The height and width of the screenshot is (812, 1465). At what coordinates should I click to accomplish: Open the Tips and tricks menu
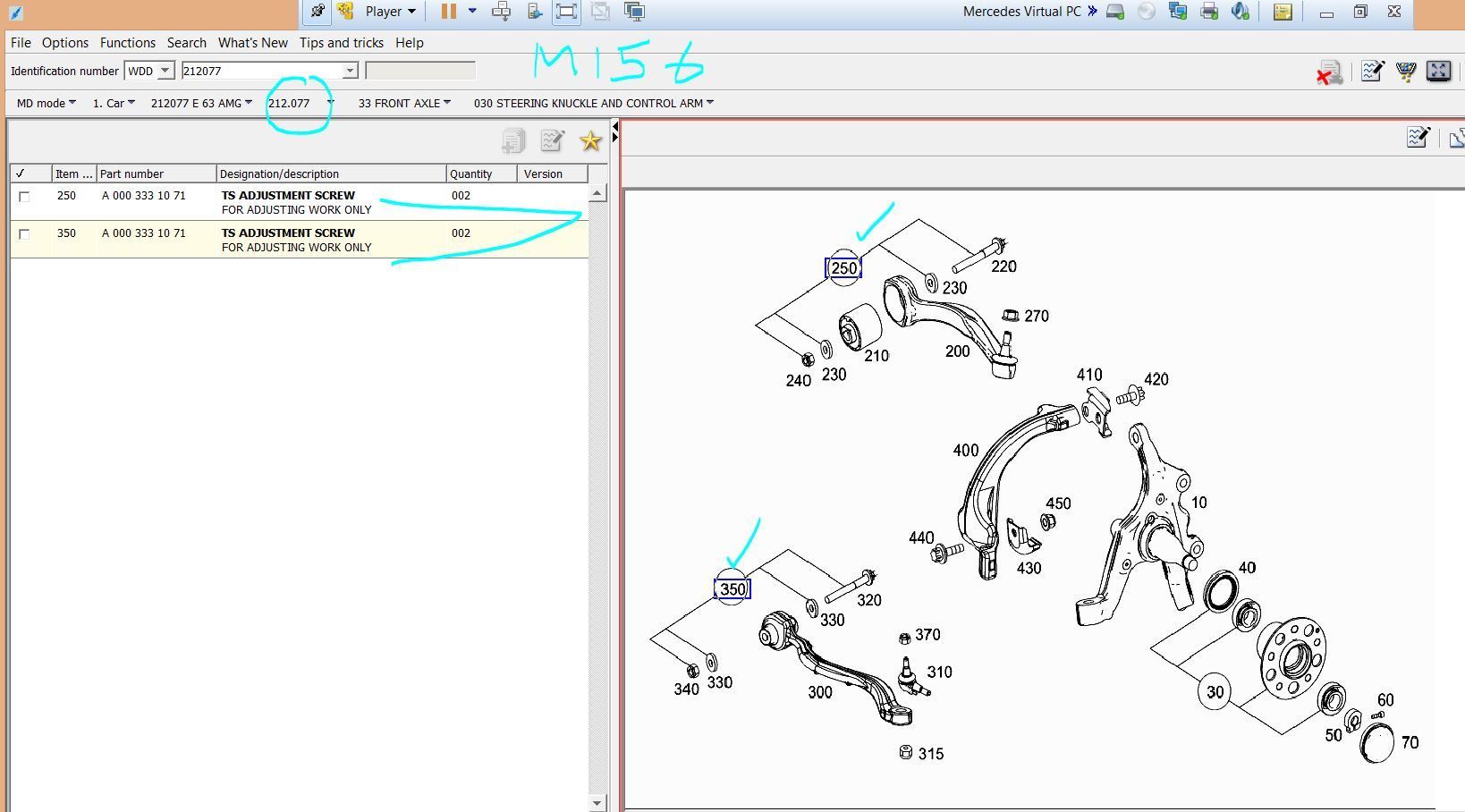click(x=341, y=43)
